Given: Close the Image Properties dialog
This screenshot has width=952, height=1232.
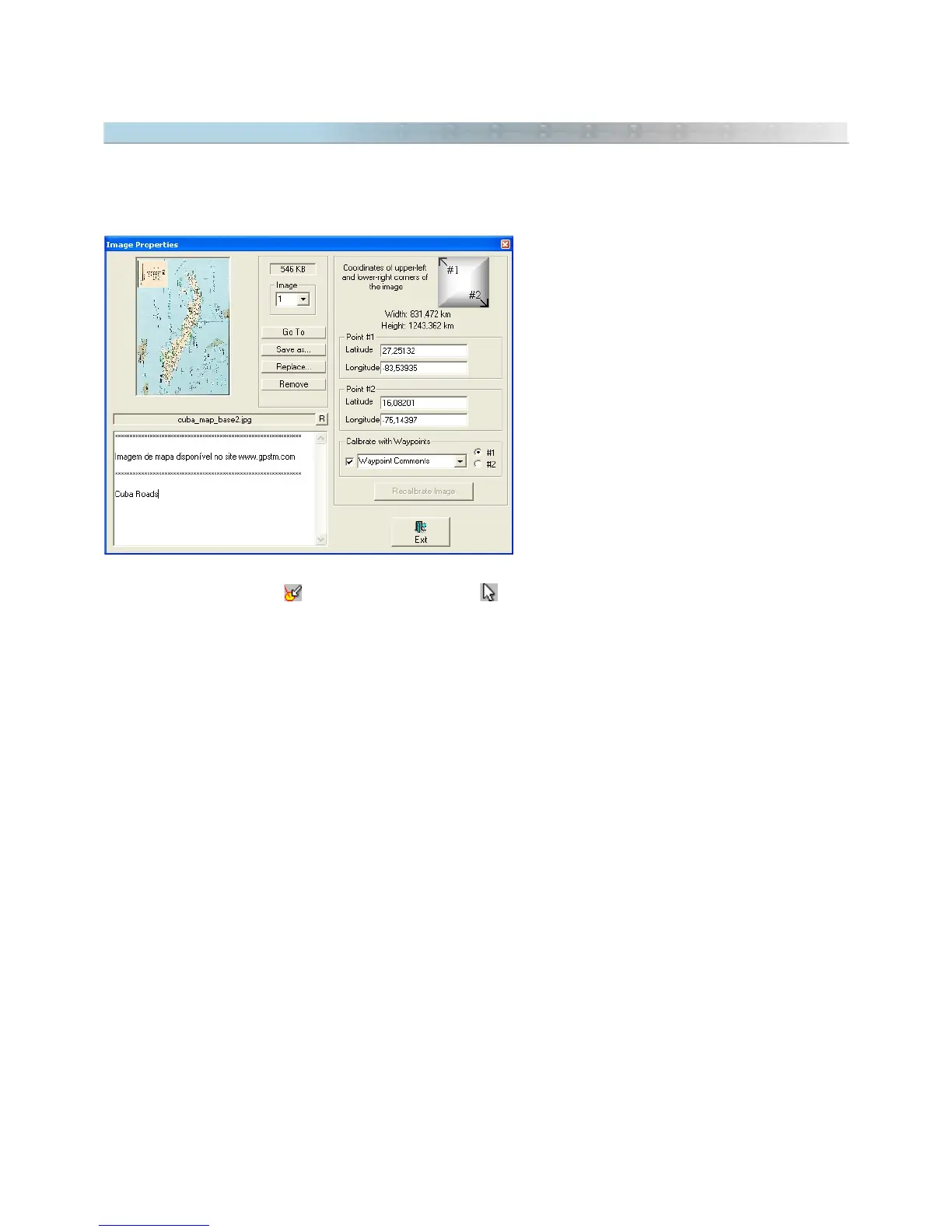Looking at the screenshot, I should pyautogui.click(x=505, y=244).
